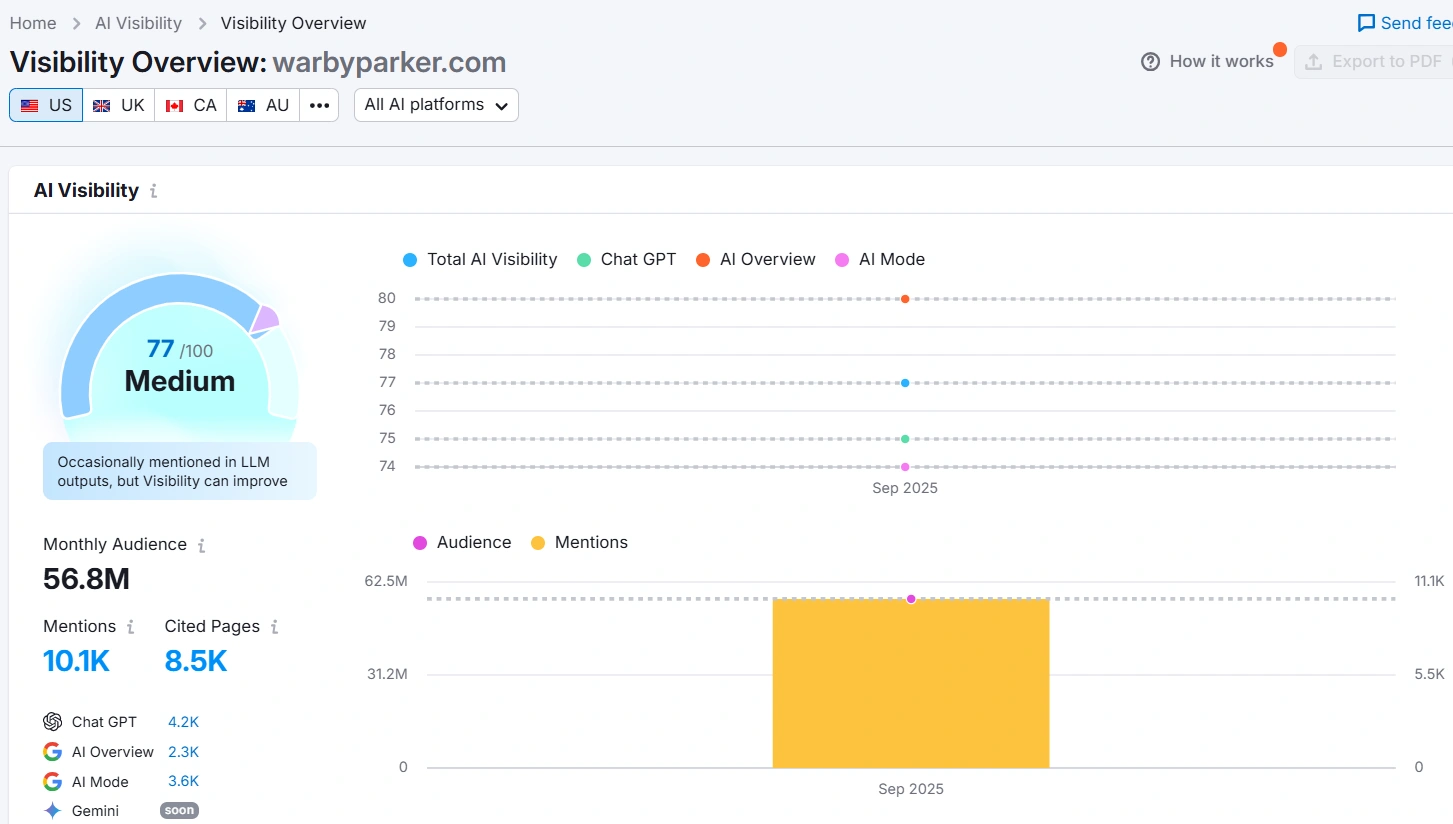Click the pink AI Mode data point

(905, 467)
